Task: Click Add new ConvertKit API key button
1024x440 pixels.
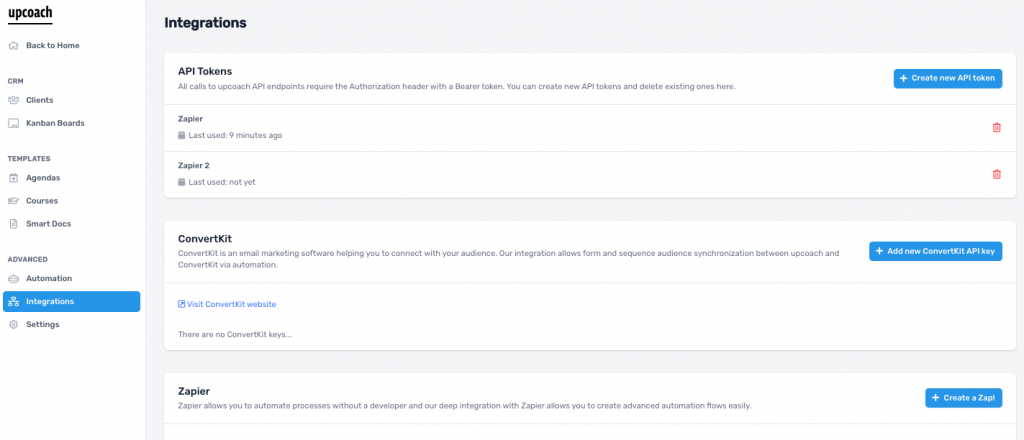Action: click(x=935, y=251)
